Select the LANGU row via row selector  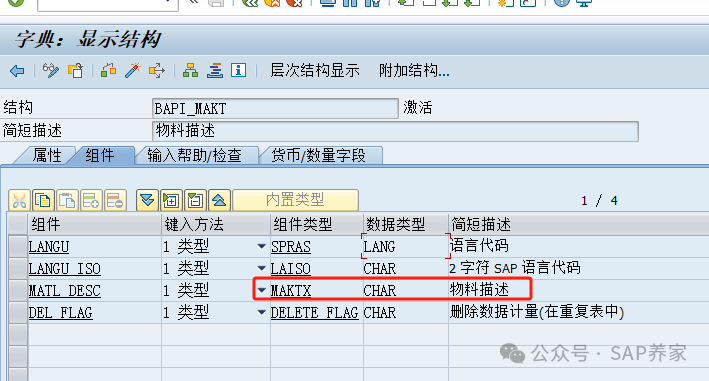pyautogui.click(x=18, y=247)
